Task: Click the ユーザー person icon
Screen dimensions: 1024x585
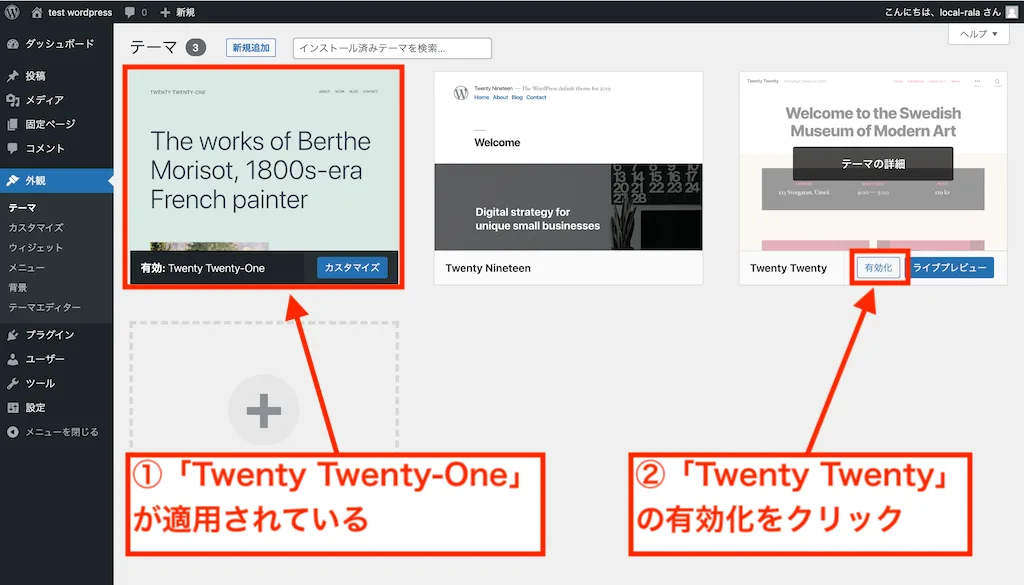Action: click(12, 358)
